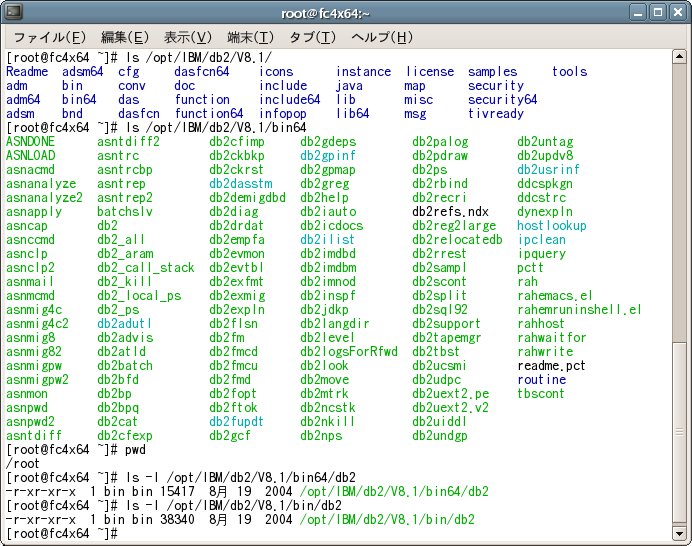
Task: Click the 'rahemruninshell.el' file name
Action: point(579,310)
